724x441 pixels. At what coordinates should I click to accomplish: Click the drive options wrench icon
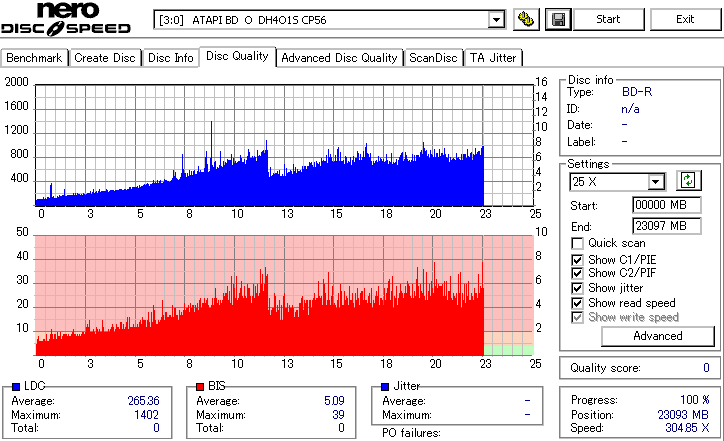pyautogui.click(x=526, y=19)
